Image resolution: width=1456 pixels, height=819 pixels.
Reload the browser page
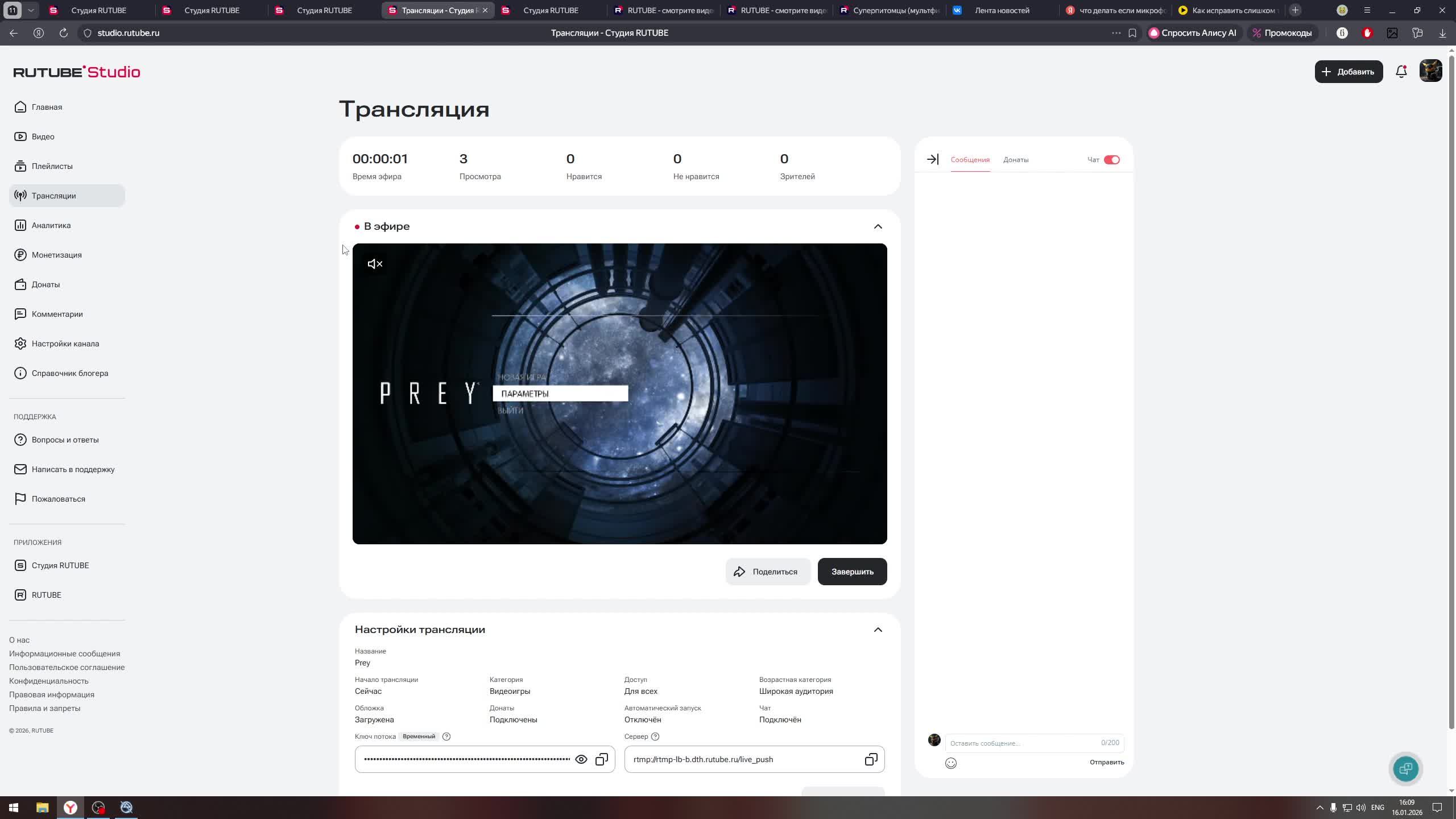tap(64, 33)
